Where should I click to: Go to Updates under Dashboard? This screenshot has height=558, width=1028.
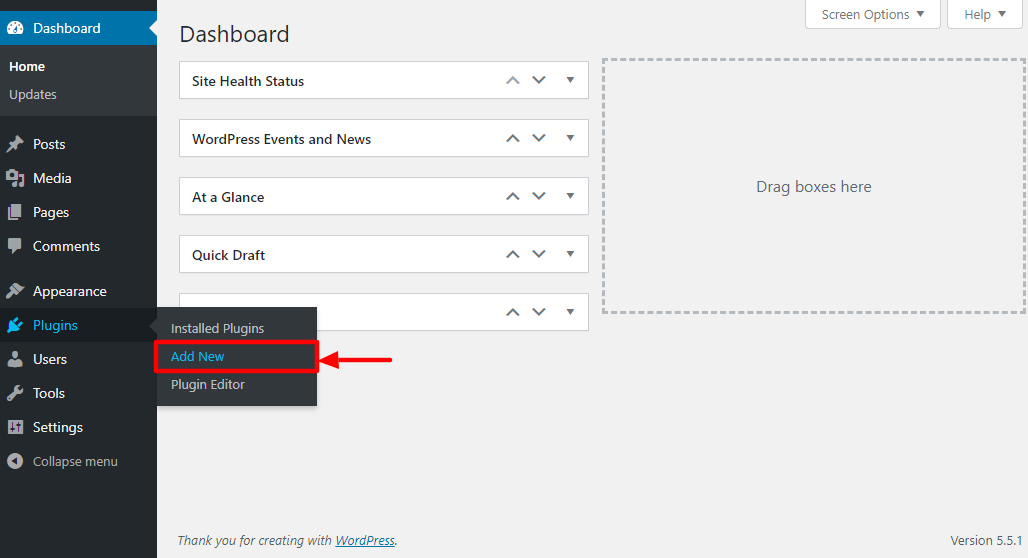pos(33,94)
